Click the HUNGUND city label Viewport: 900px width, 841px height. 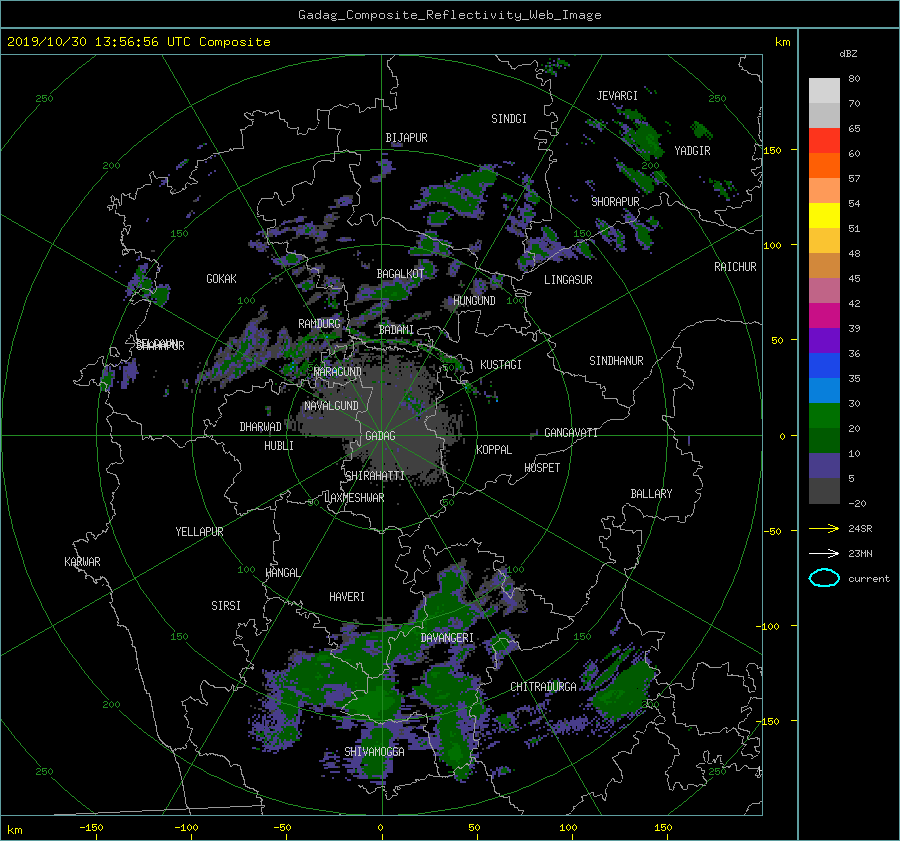474,301
